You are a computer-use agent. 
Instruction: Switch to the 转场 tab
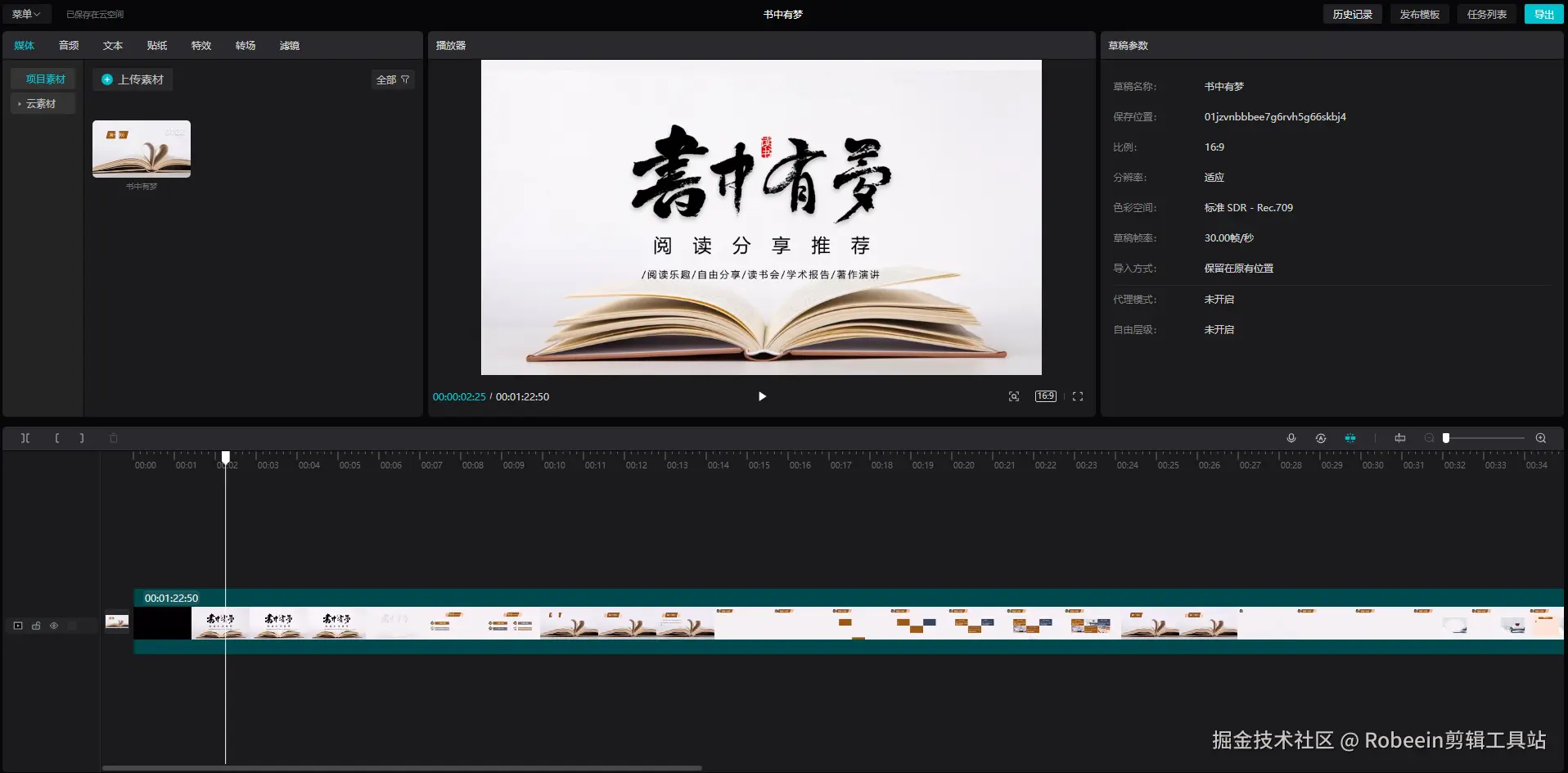(246, 46)
